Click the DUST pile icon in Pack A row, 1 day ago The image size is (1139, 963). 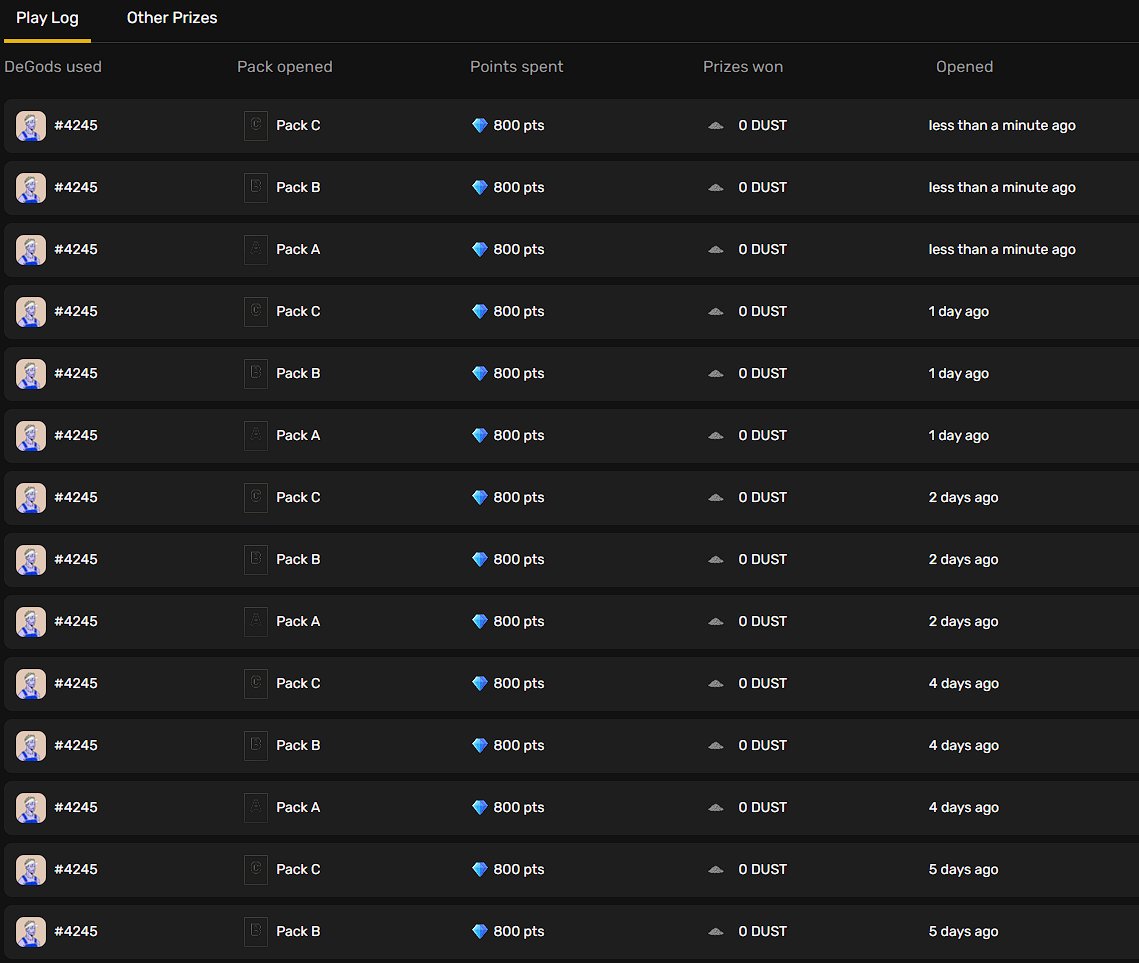click(x=716, y=436)
